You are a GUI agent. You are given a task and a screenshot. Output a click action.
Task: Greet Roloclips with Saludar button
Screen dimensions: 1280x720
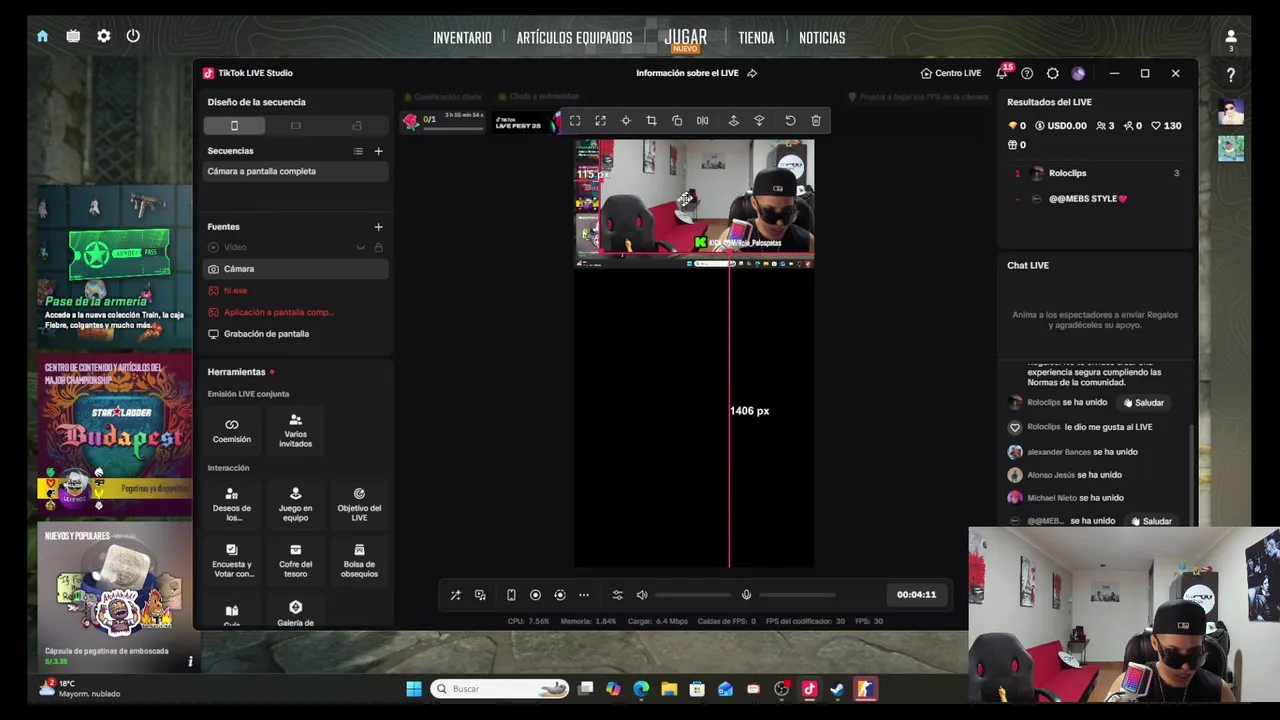click(x=1143, y=403)
